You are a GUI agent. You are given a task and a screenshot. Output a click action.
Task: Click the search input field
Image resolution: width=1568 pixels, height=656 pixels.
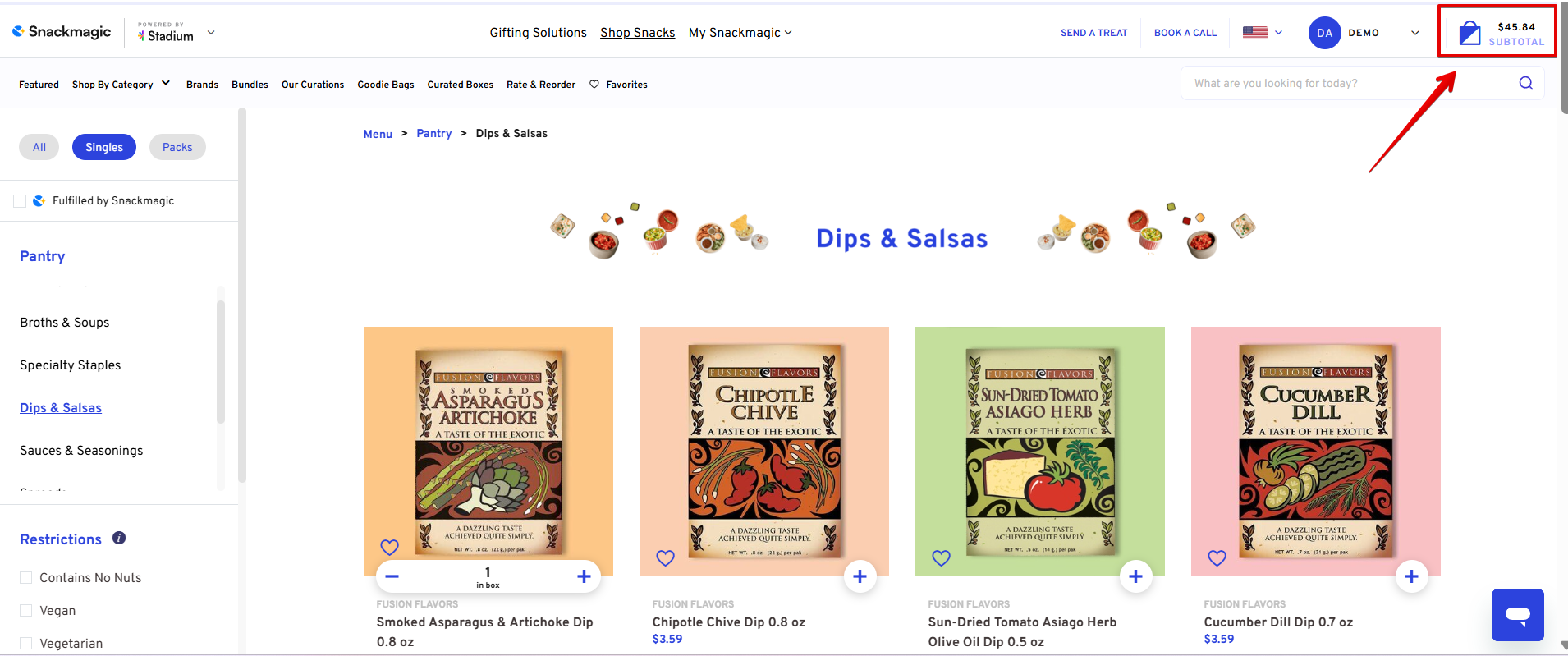[x=1346, y=83]
